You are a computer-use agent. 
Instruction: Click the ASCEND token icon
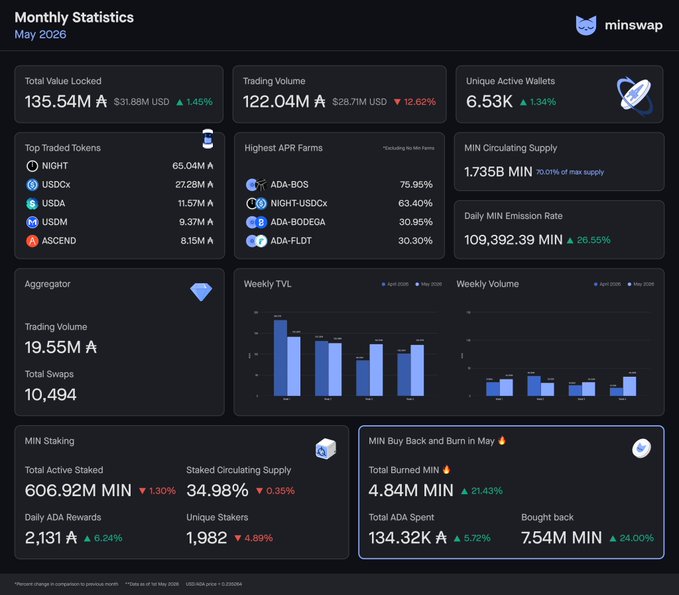click(x=32, y=241)
